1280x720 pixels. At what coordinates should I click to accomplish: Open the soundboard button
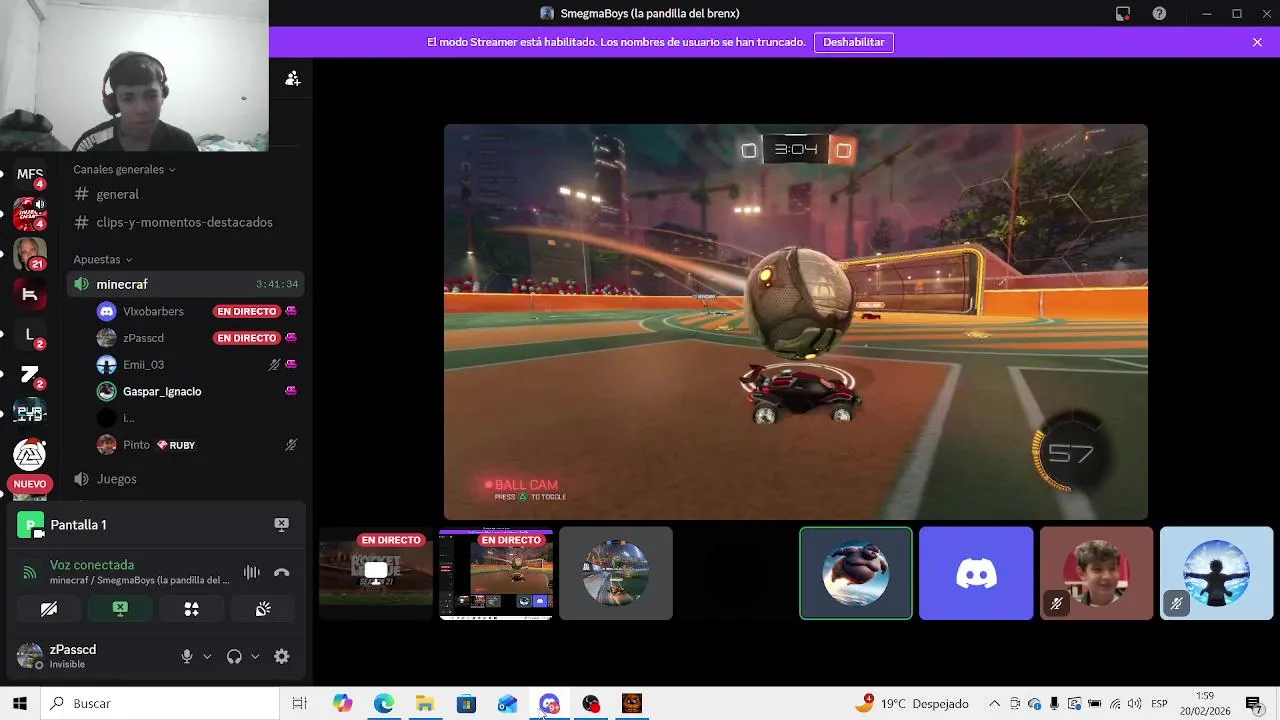click(263, 609)
